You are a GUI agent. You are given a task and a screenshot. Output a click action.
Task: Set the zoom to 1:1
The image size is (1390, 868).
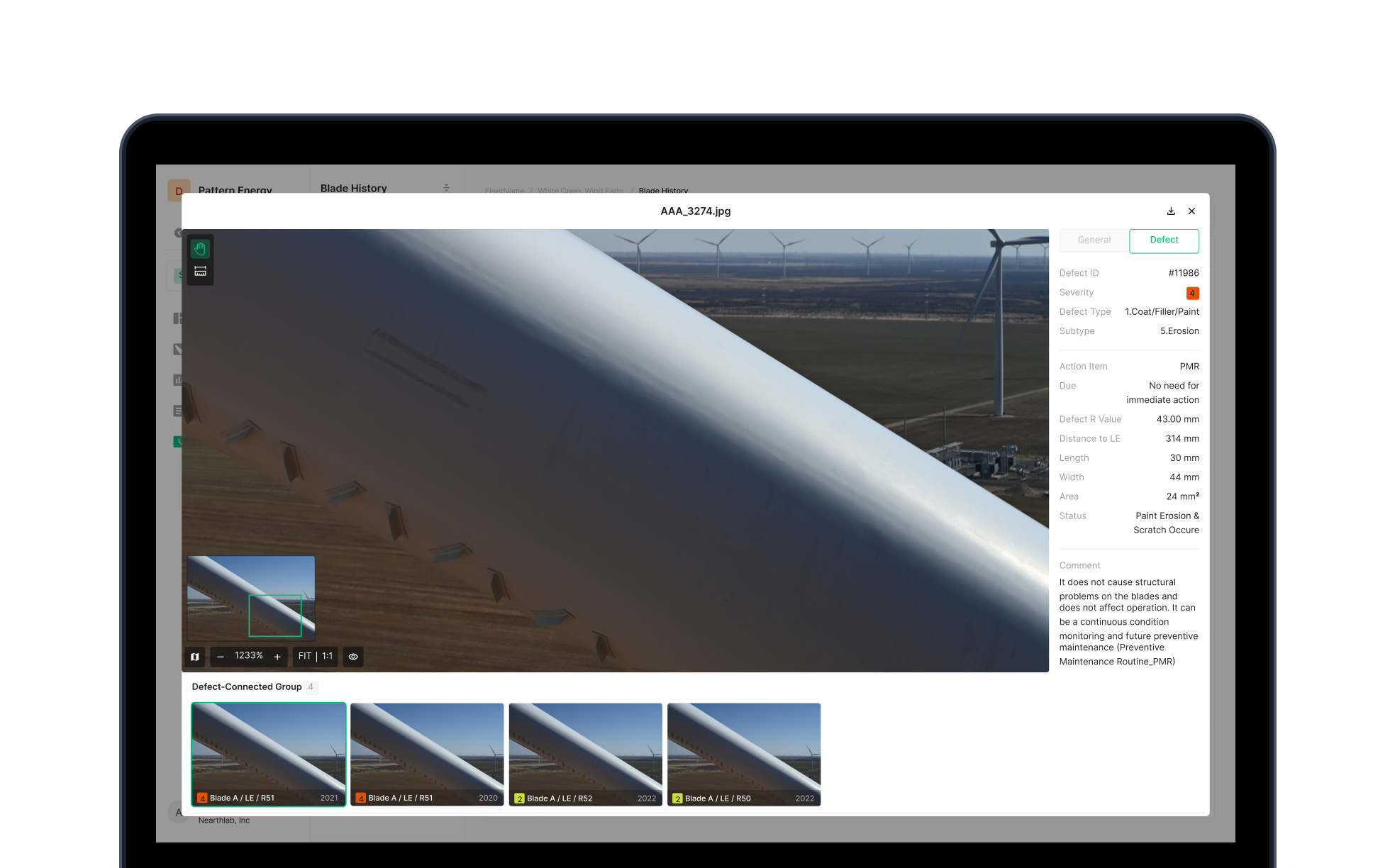(x=328, y=657)
